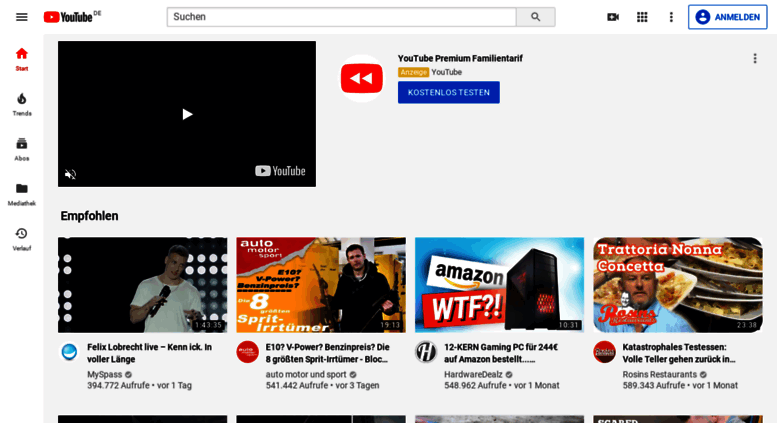Viewport: 777px width, 423px height.
Task: Open the create video camera icon
Action: pyautogui.click(x=613, y=17)
